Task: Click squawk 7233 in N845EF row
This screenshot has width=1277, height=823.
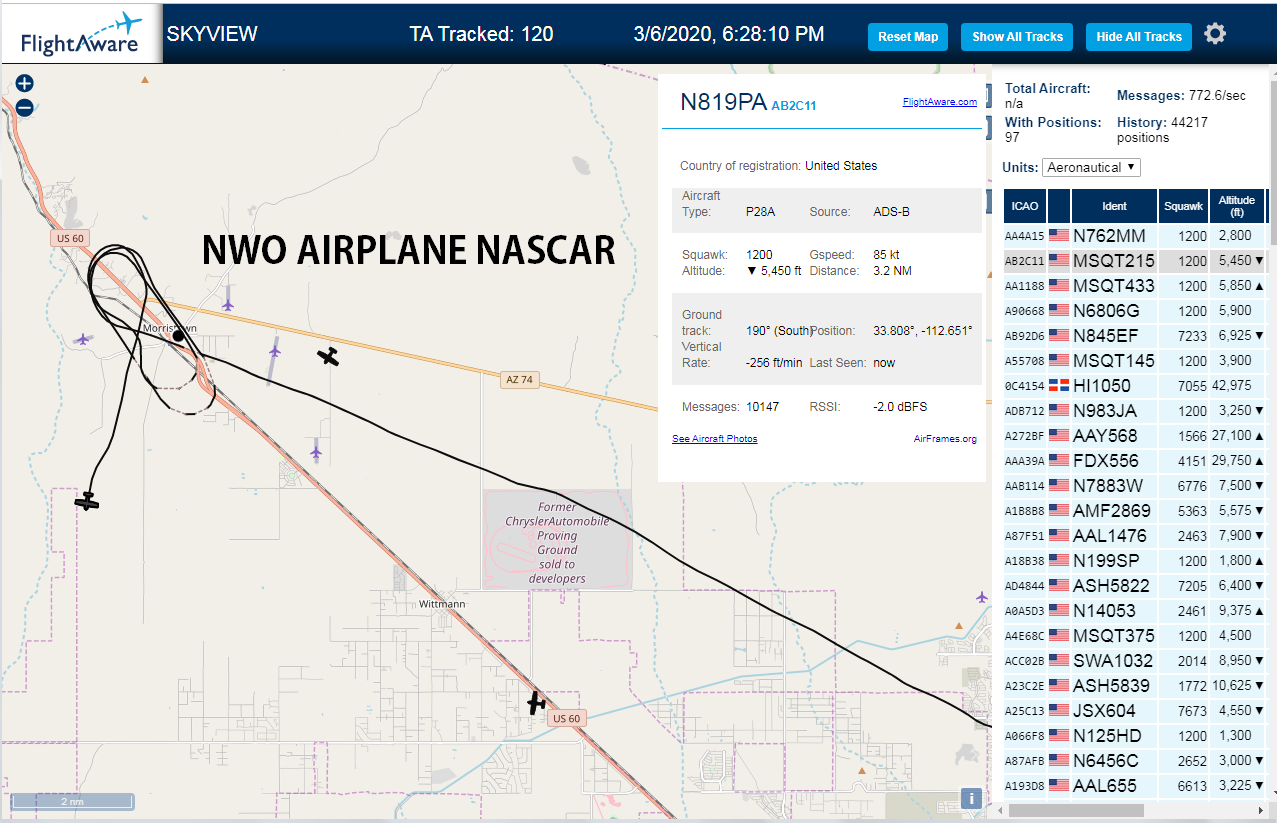Action: (1193, 336)
